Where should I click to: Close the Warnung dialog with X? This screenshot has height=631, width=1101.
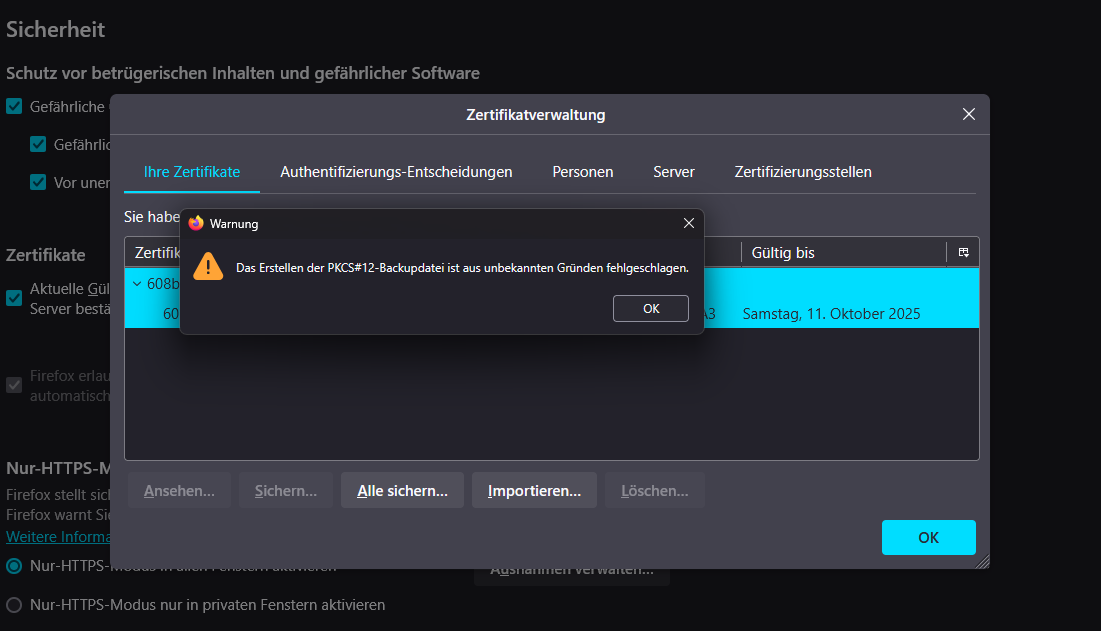pos(688,223)
